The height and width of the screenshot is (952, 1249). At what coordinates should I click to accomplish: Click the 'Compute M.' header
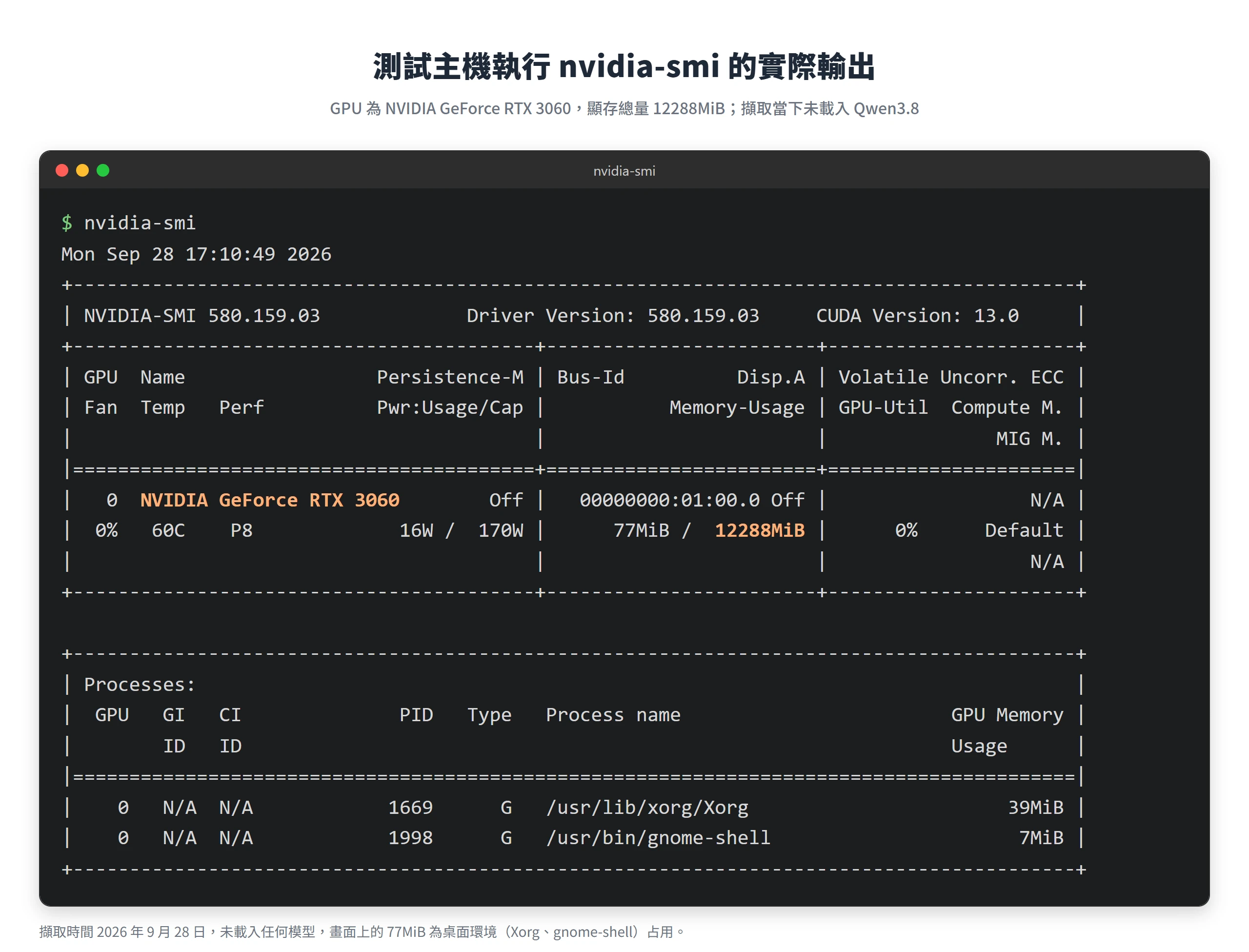click(1007, 407)
